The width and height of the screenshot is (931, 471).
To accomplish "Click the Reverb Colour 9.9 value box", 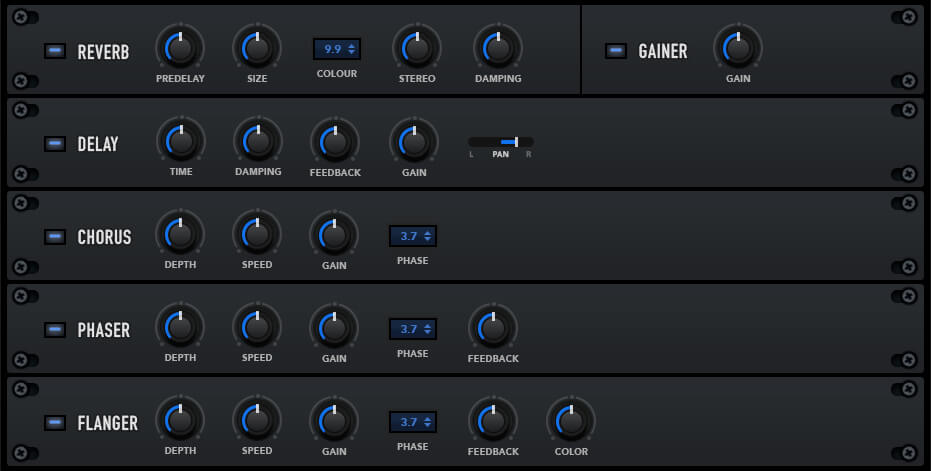I will [x=337, y=49].
